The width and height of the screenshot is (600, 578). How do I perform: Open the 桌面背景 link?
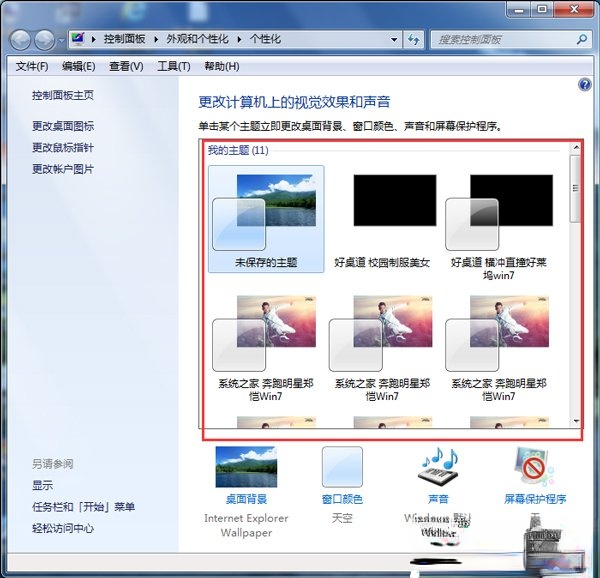(246, 499)
